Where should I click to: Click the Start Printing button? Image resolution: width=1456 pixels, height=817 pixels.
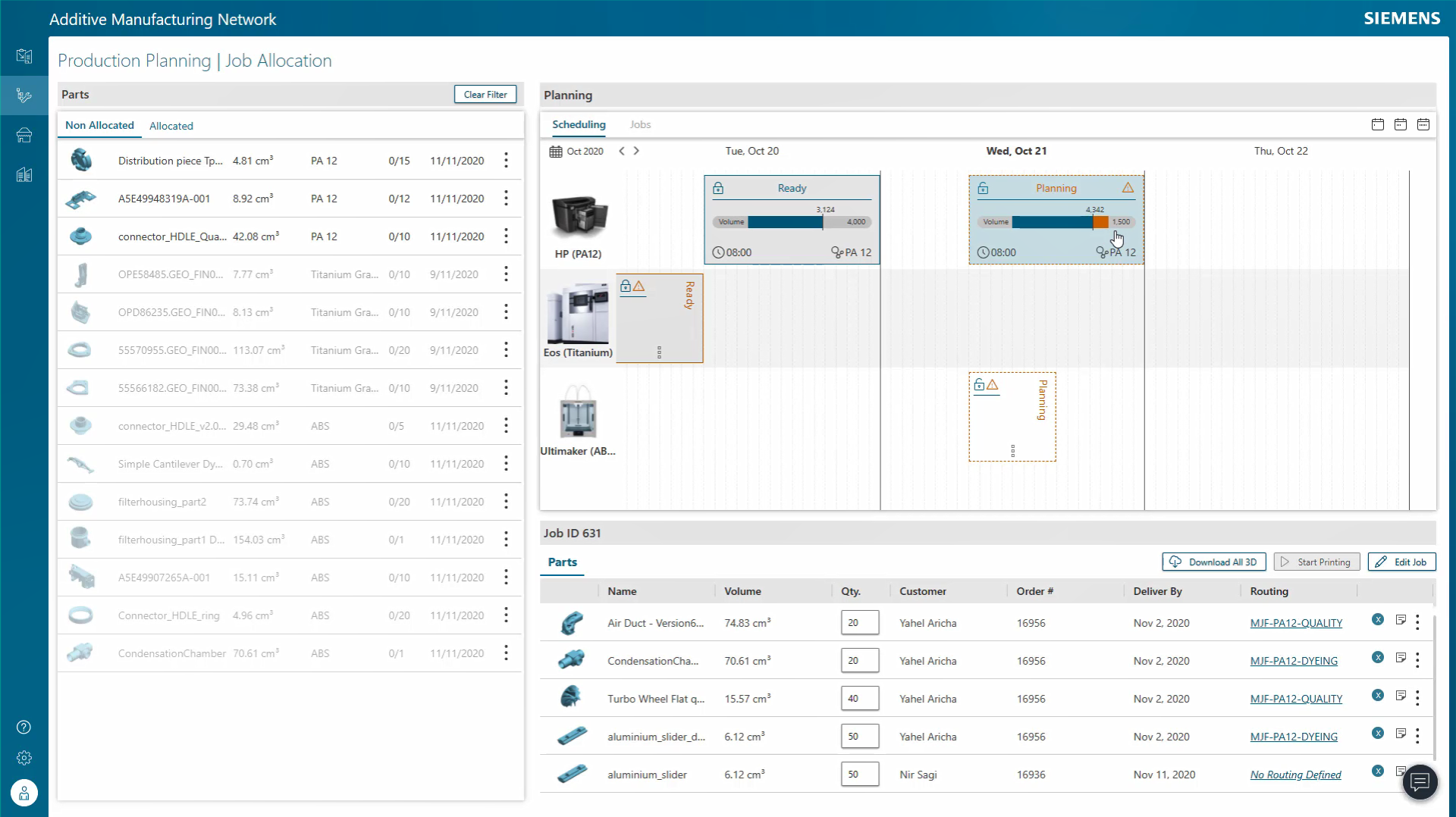point(1316,562)
